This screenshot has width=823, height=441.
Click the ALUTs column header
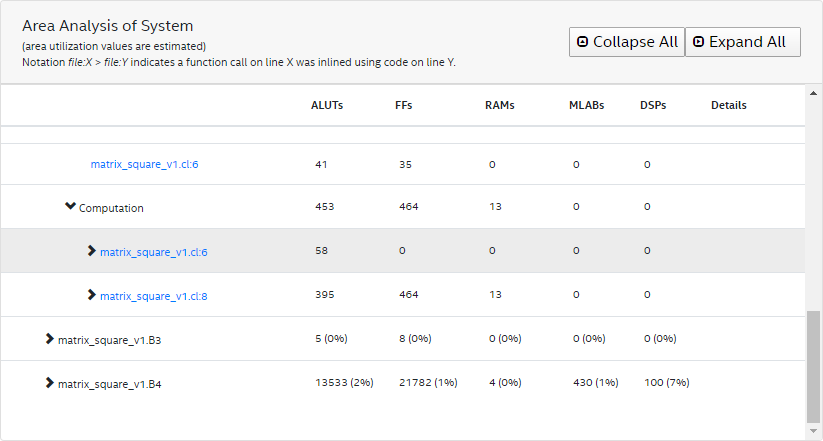[327, 105]
